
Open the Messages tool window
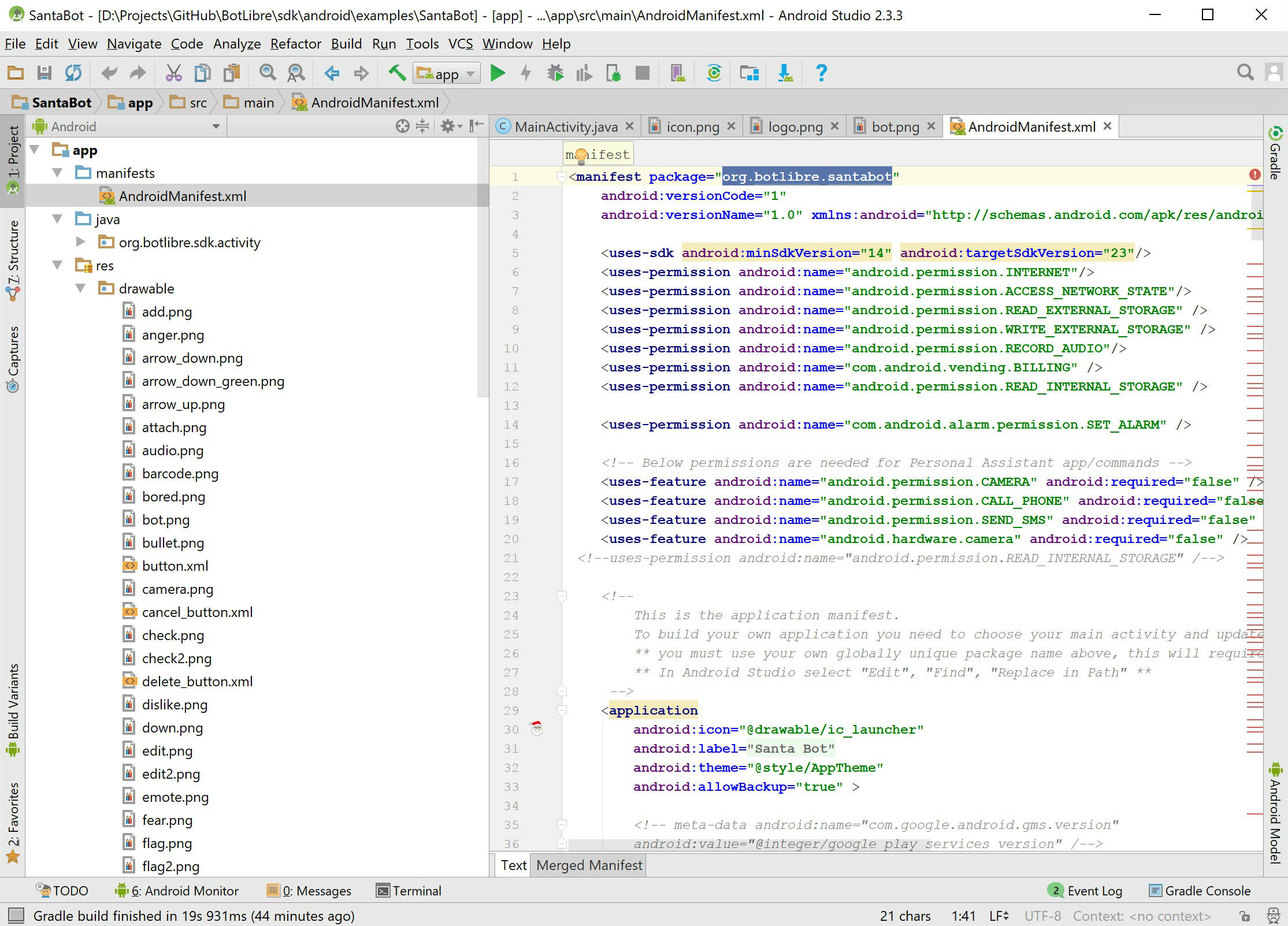(x=309, y=891)
